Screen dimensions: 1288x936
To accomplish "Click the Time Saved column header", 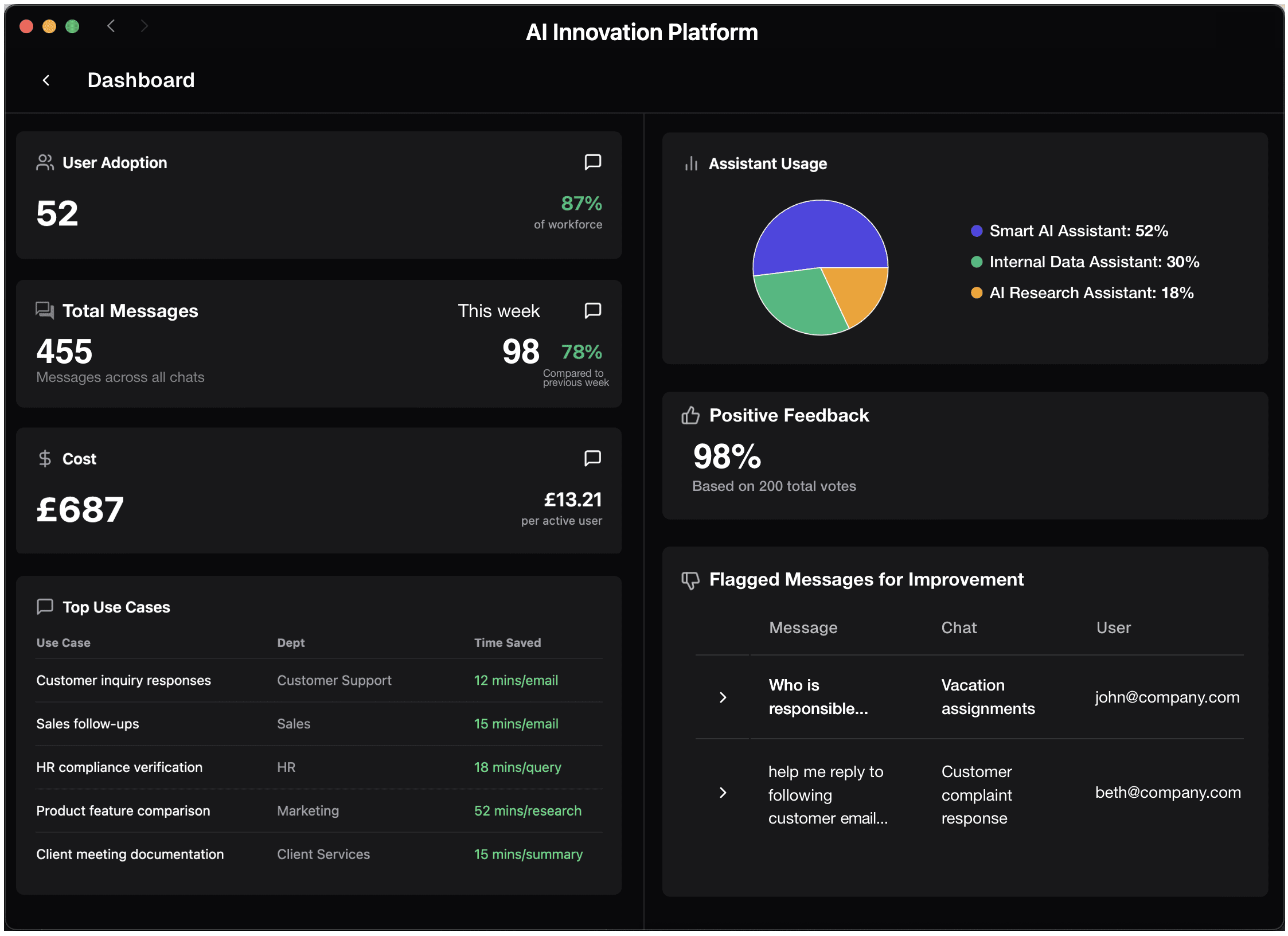I will tap(507, 643).
